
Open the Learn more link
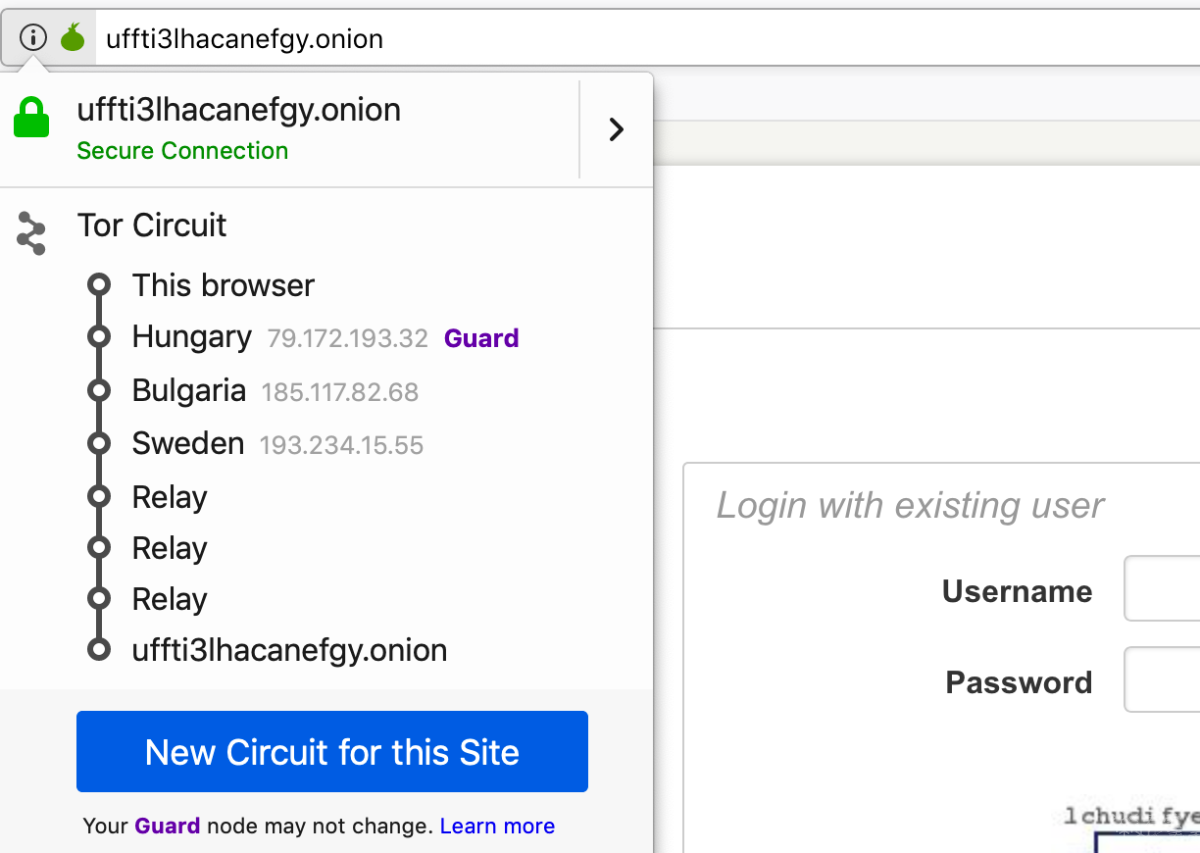pos(497,826)
